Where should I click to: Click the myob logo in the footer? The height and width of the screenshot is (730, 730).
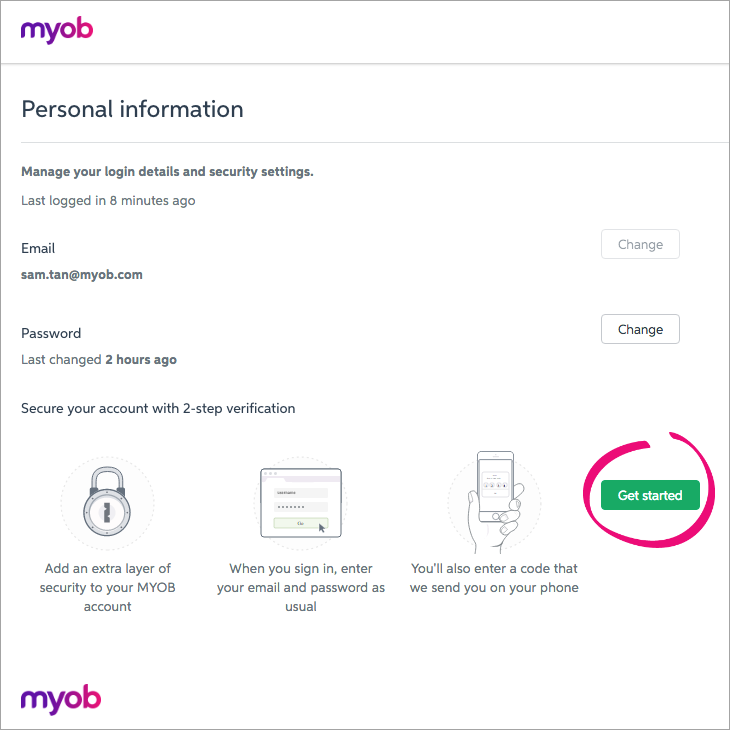tap(61, 699)
